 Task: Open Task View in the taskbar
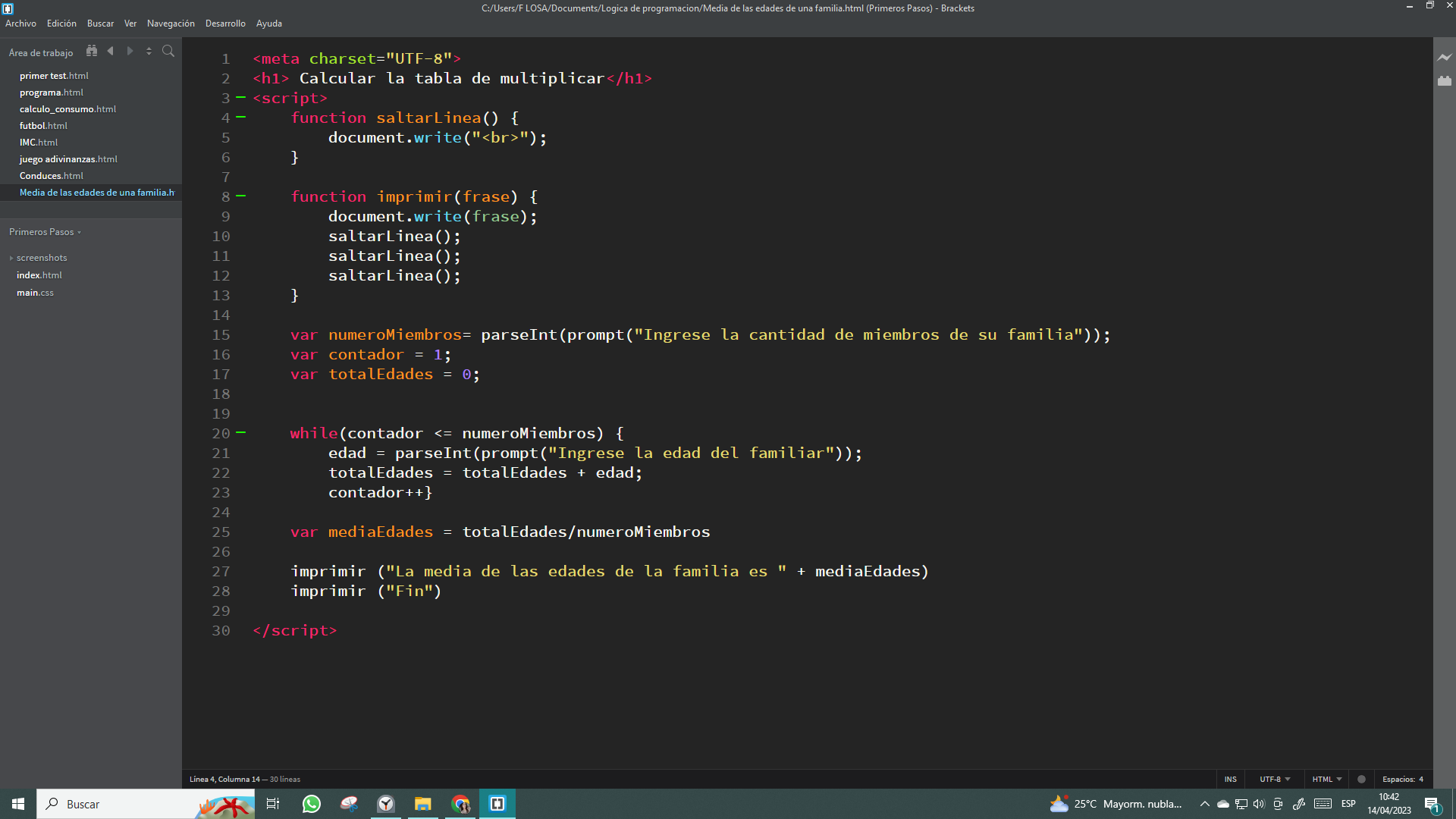[273, 804]
